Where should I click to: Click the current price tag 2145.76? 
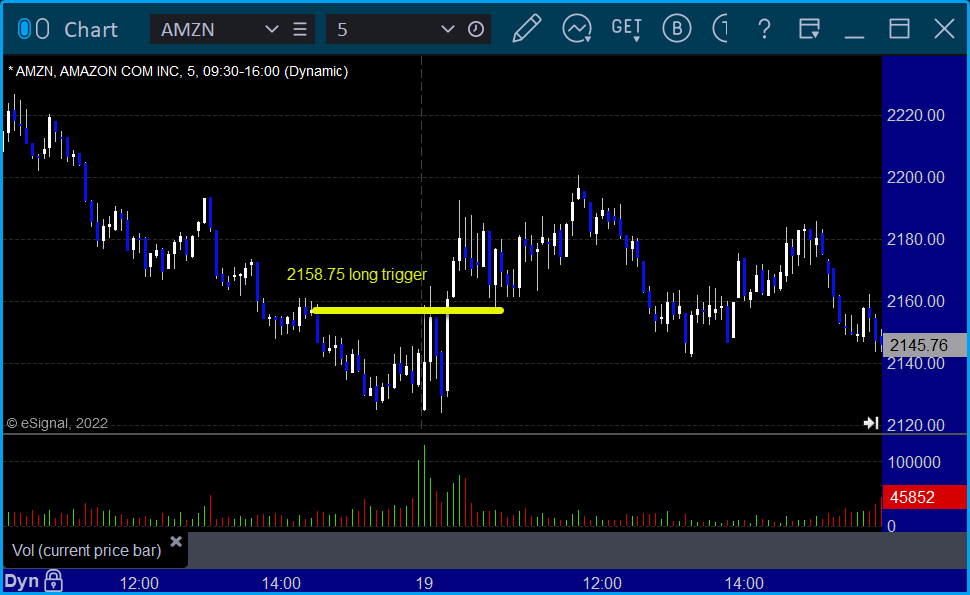click(924, 345)
